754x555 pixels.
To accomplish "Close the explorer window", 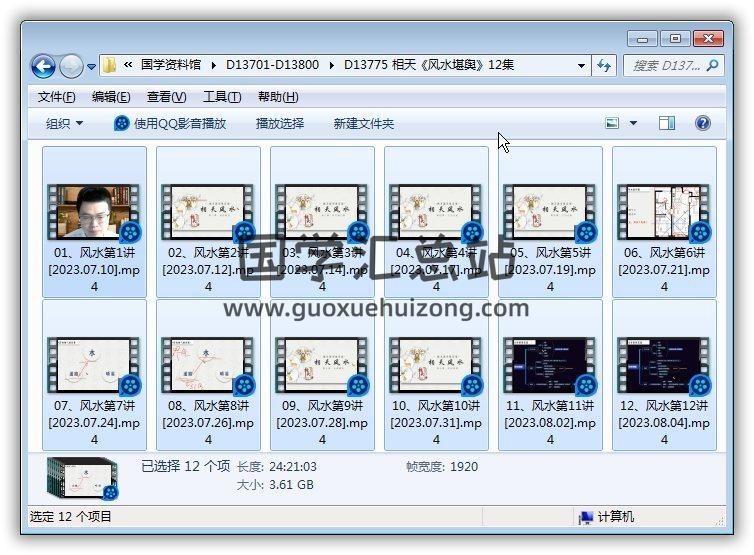I will [708, 38].
